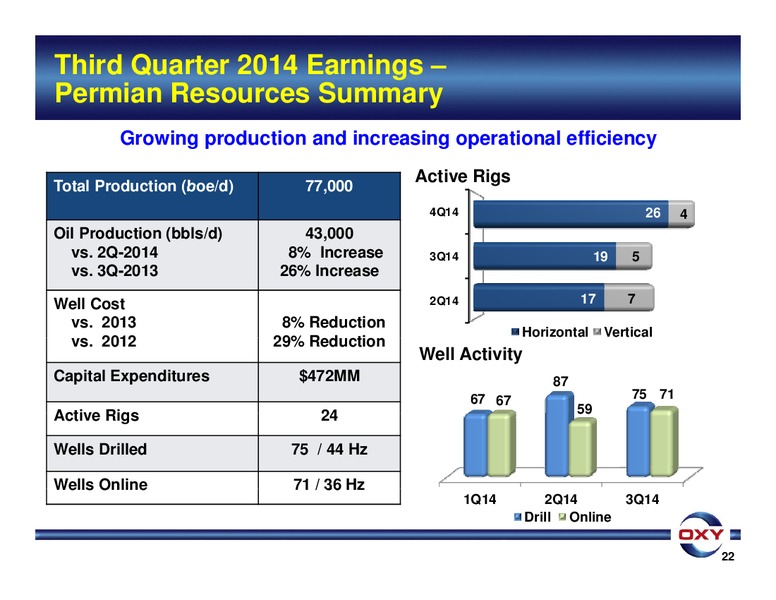This screenshot has height=600, width=776.
Task: Click the 'Well Activity' chart title
Action: (x=471, y=354)
